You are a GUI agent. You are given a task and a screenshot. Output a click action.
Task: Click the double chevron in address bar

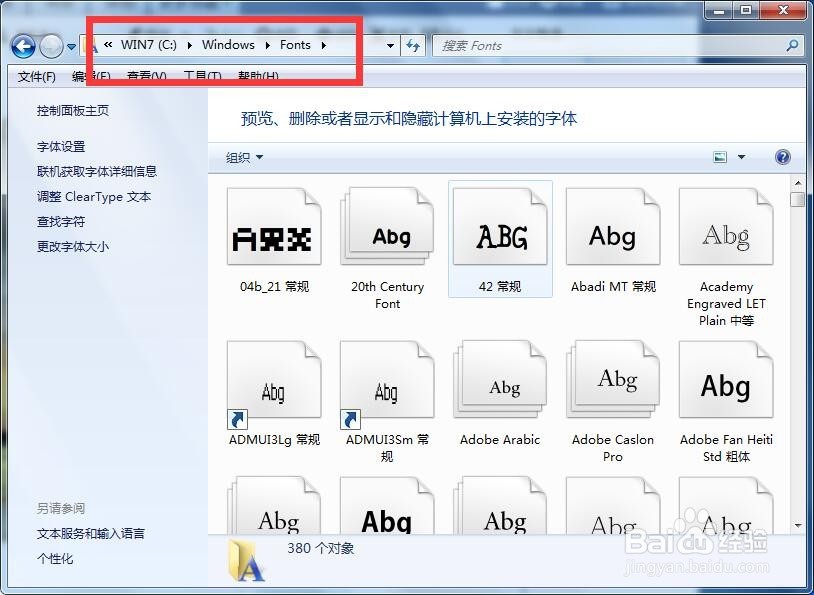pyautogui.click(x=108, y=45)
